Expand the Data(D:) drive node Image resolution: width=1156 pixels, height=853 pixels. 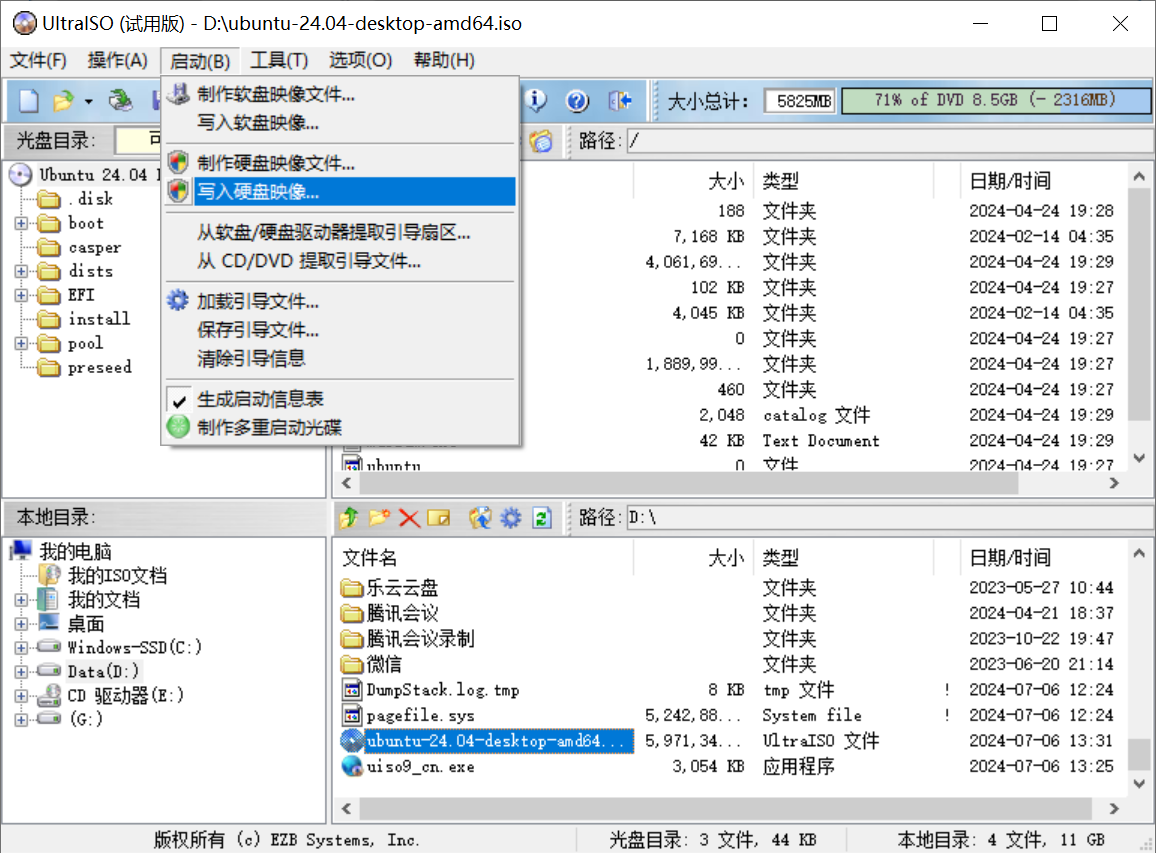click(x=21, y=672)
